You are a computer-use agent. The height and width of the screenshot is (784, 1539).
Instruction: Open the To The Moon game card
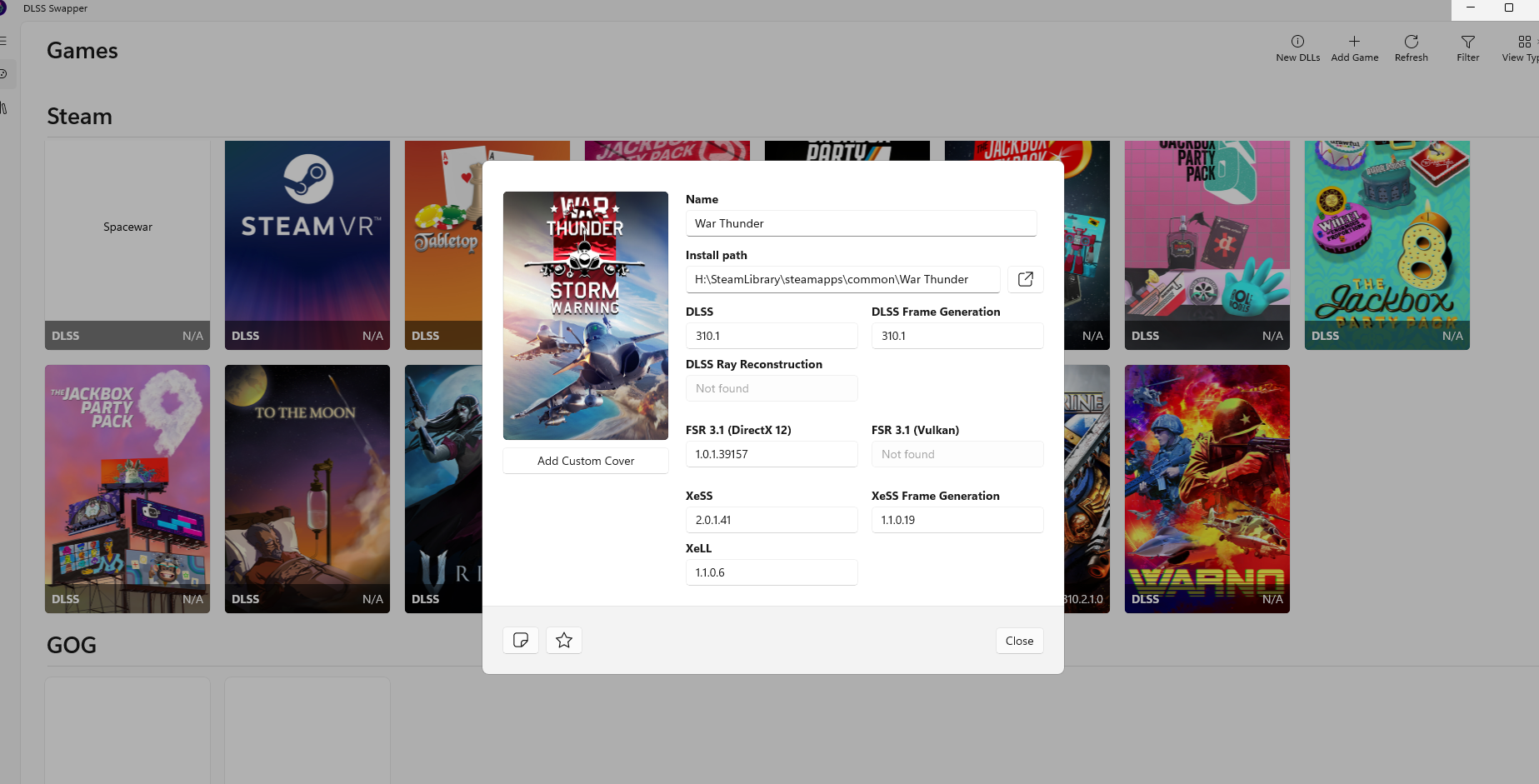(x=307, y=489)
